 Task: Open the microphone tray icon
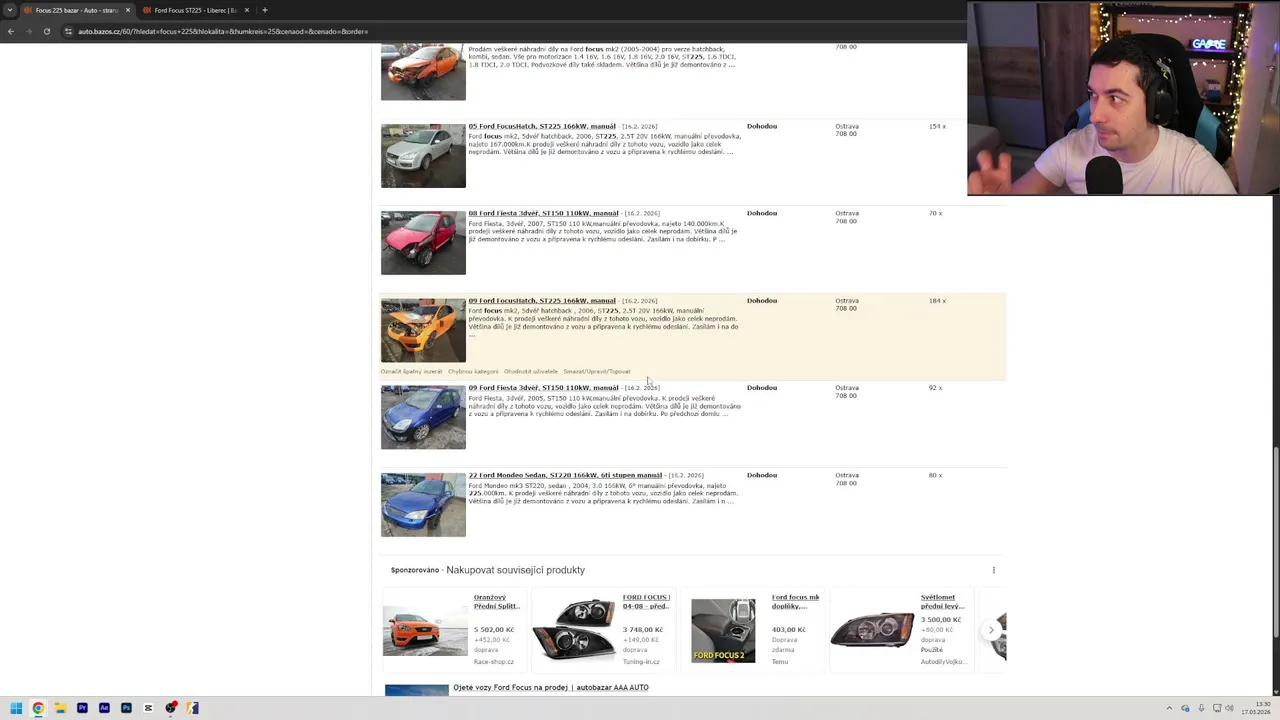click(x=1201, y=708)
